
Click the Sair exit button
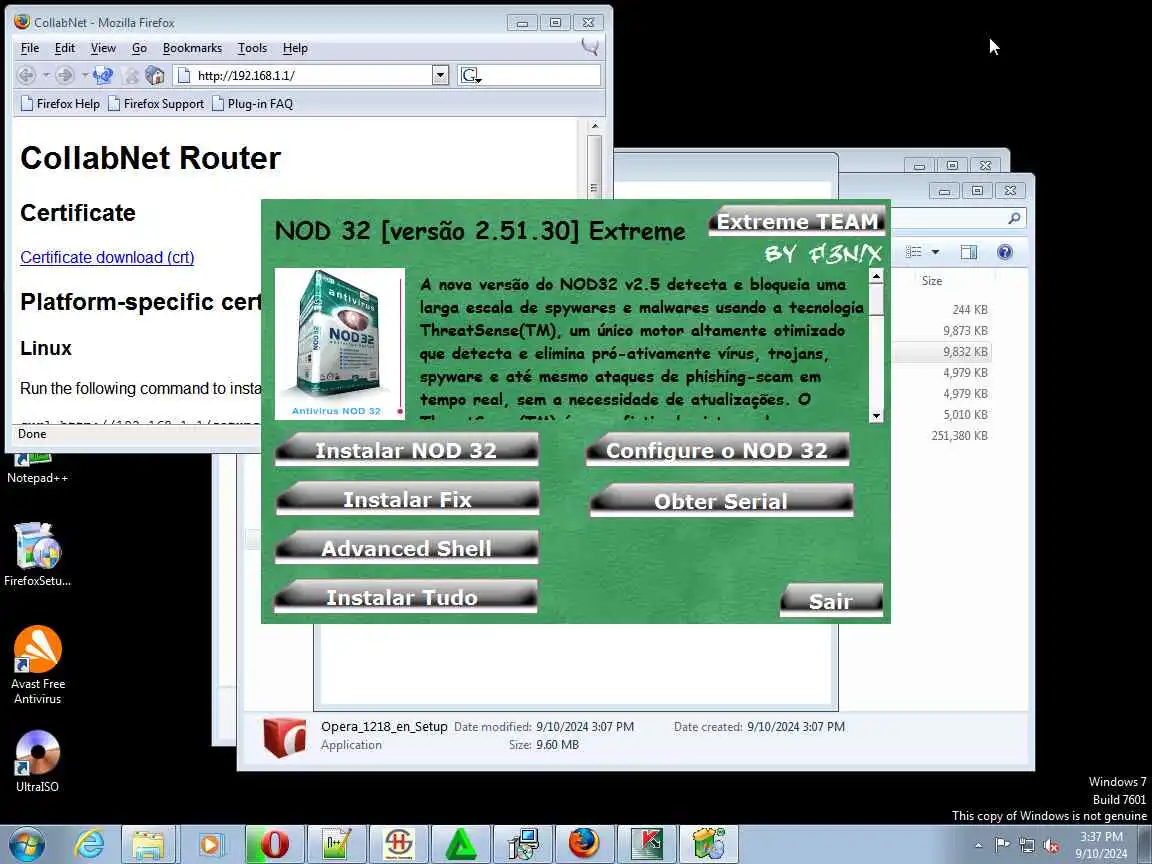831,600
